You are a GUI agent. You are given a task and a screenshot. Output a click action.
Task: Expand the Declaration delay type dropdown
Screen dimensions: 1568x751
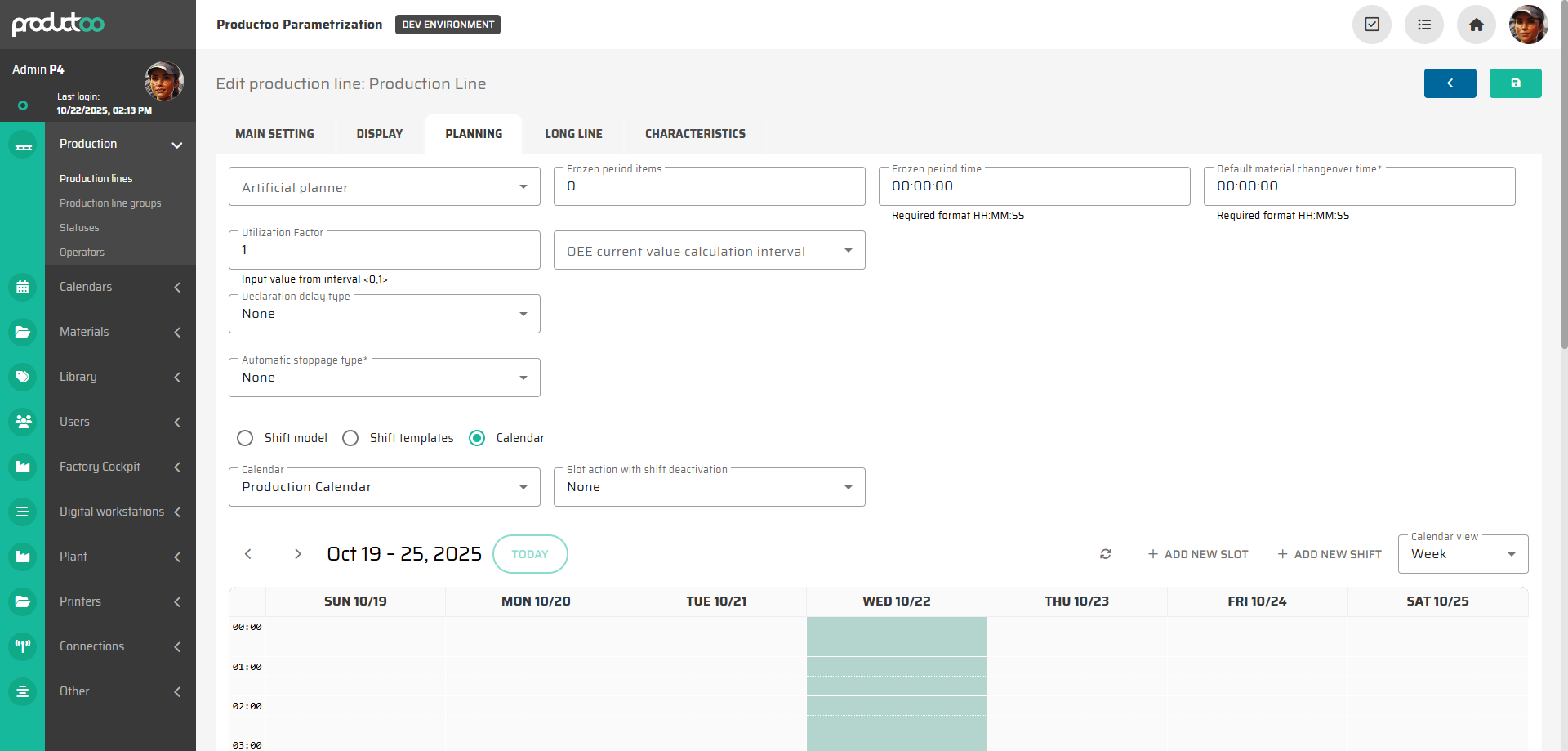[384, 314]
